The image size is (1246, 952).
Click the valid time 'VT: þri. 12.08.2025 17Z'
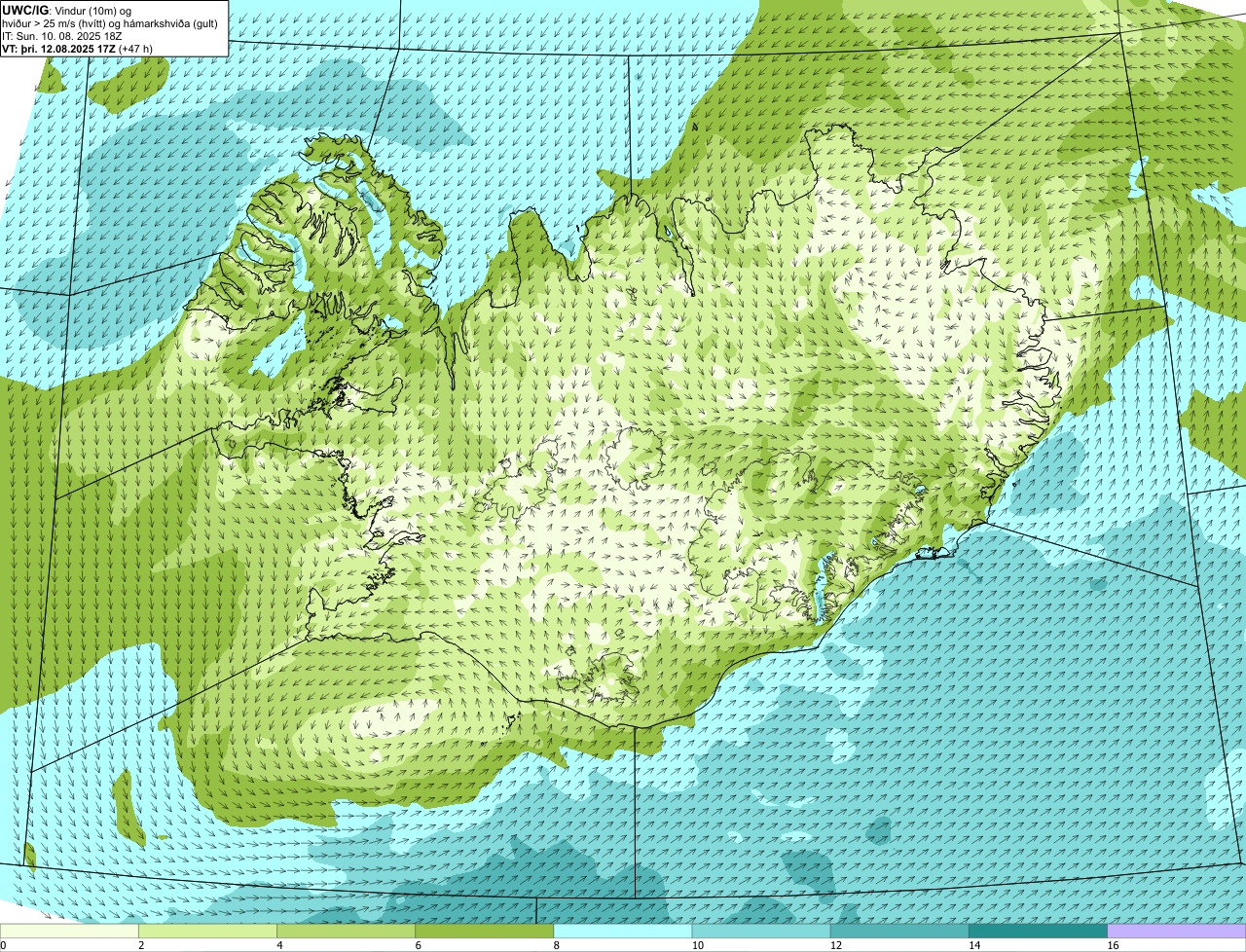coord(58,48)
